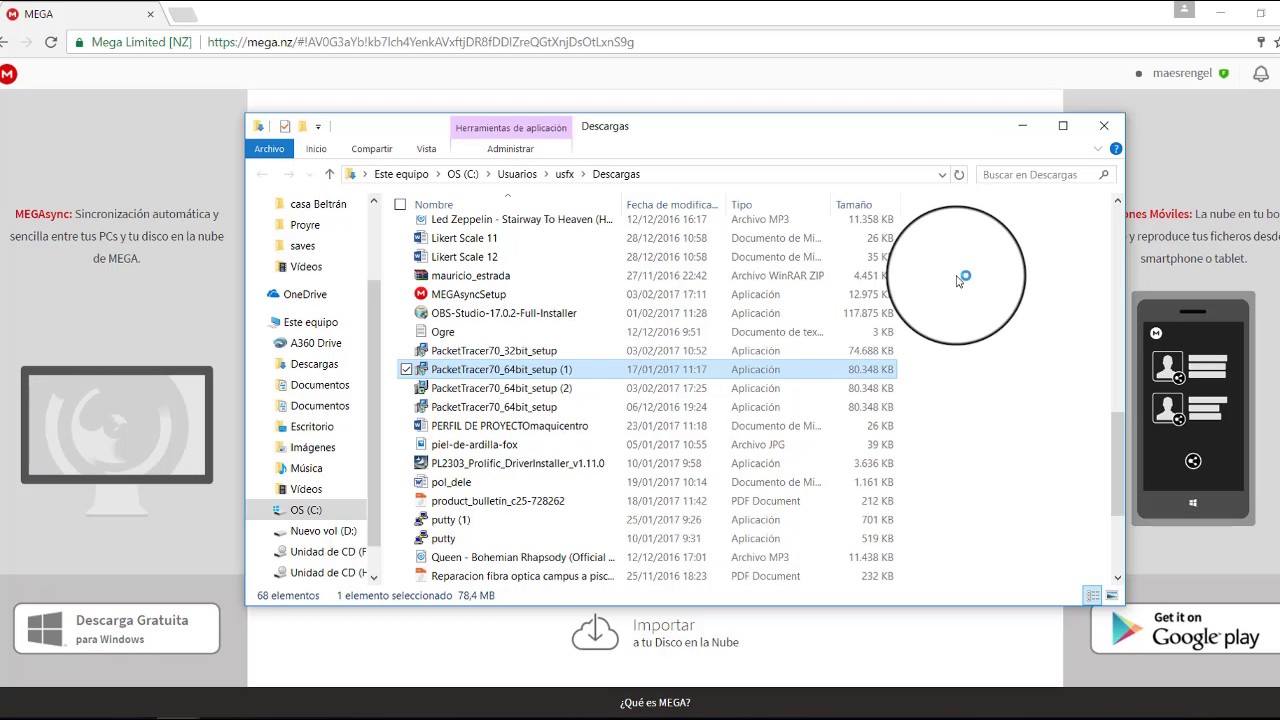The image size is (1280, 720).
Task: Click the PL2303_Prolific_DriverInstaller file icon
Action: pyautogui.click(x=421, y=463)
